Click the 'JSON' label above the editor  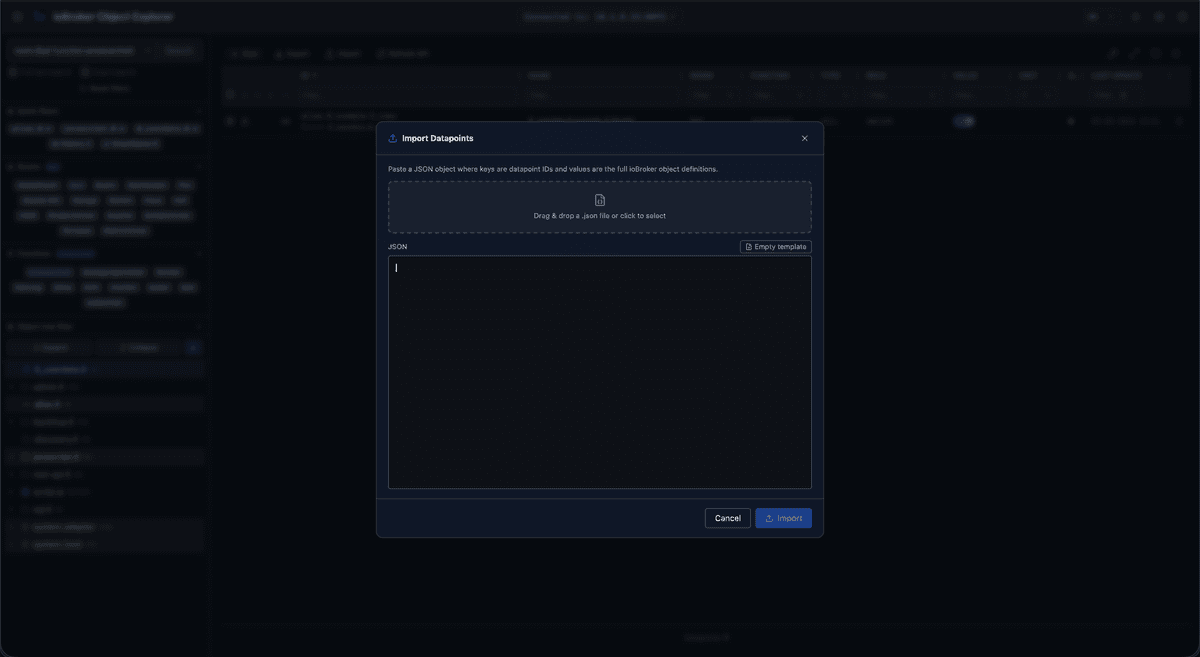398,247
